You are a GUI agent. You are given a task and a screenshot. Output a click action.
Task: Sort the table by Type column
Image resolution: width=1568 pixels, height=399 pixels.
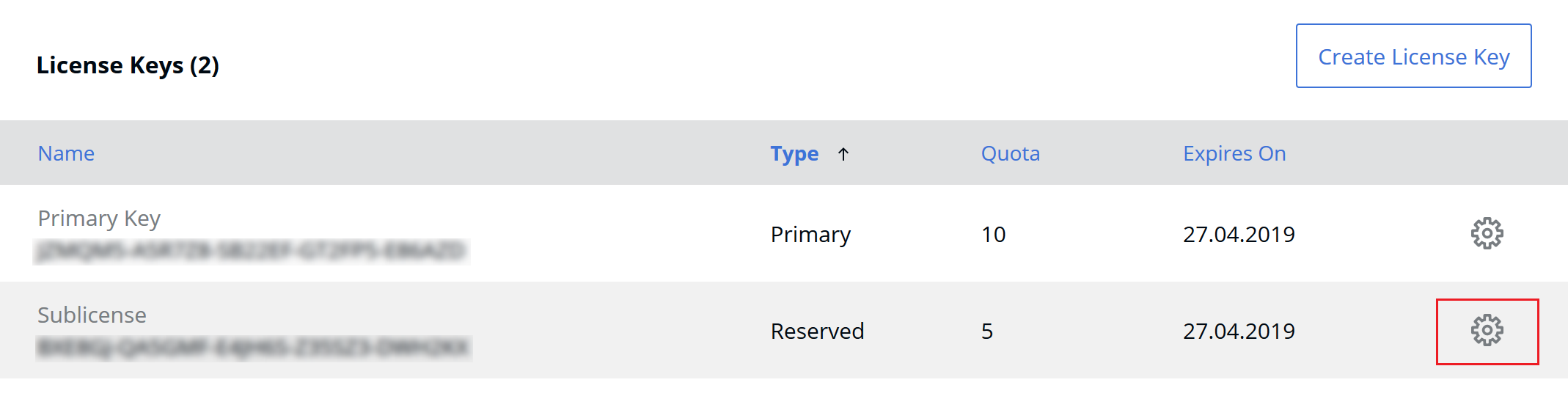[x=794, y=154]
